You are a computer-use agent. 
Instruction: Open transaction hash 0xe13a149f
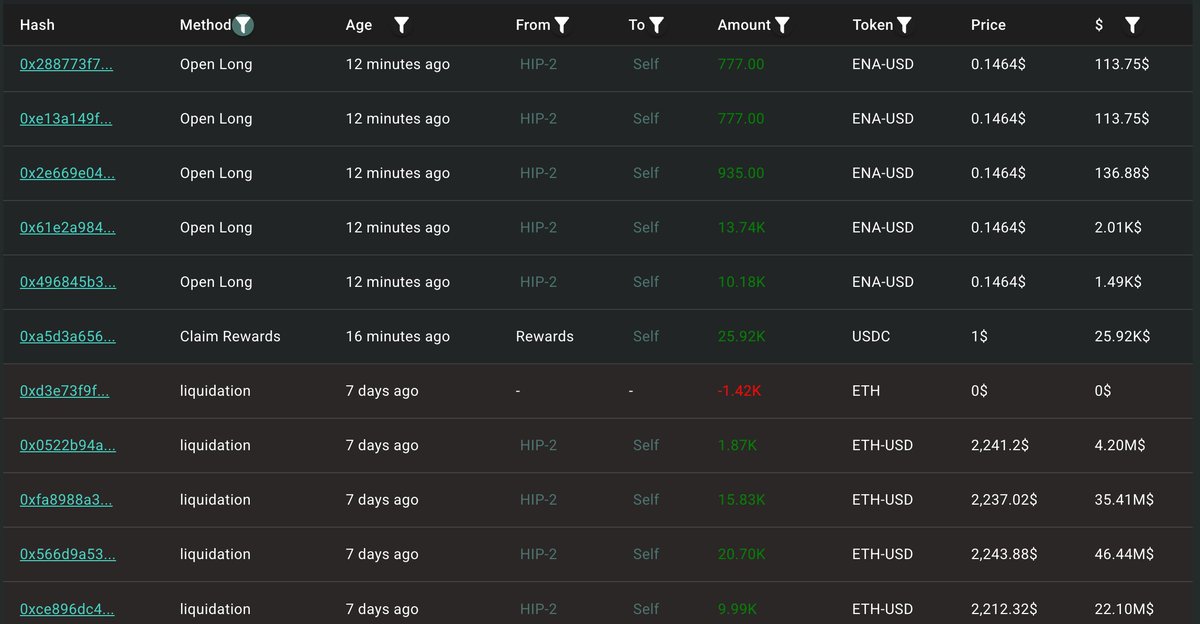(x=66, y=118)
